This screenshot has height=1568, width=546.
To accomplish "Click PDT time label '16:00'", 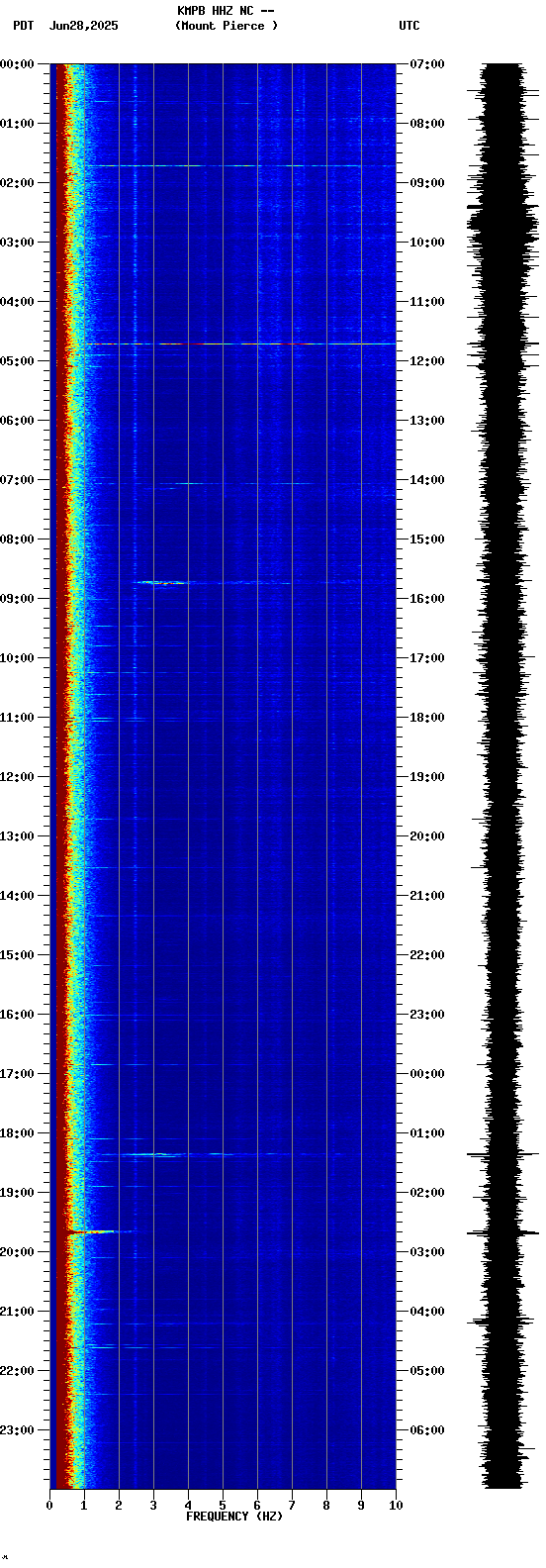I will click(17, 1015).
